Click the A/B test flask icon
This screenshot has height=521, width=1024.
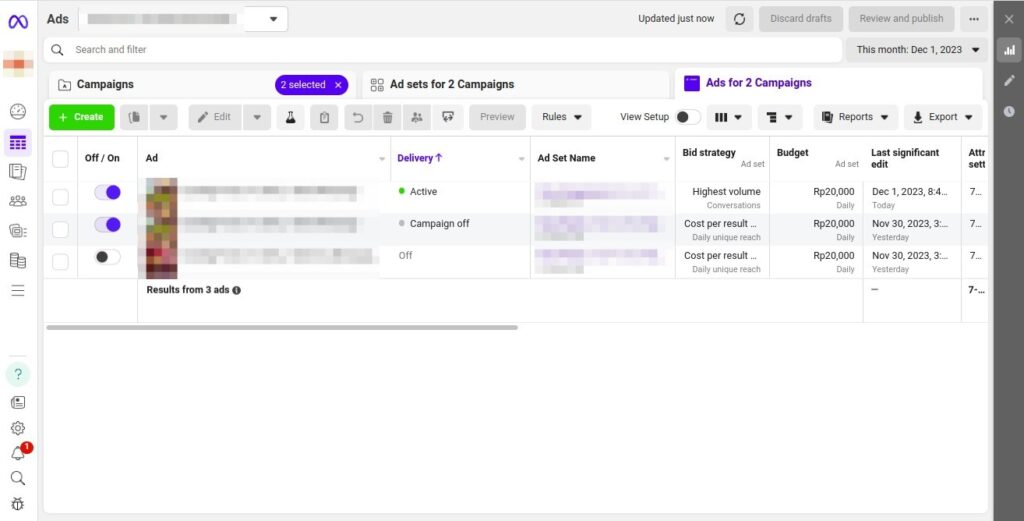click(291, 117)
